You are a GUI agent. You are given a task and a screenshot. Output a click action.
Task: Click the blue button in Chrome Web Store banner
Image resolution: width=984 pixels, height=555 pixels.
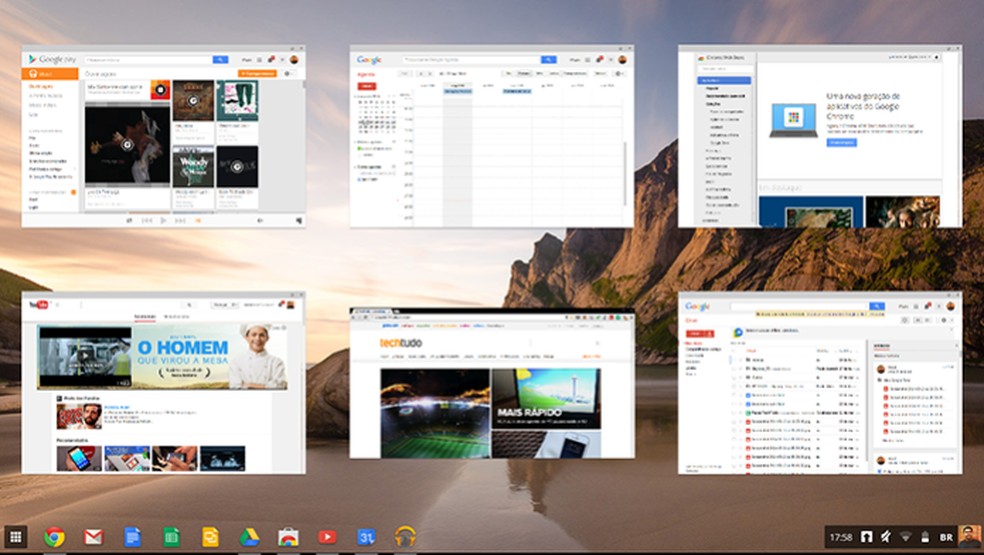click(x=842, y=143)
